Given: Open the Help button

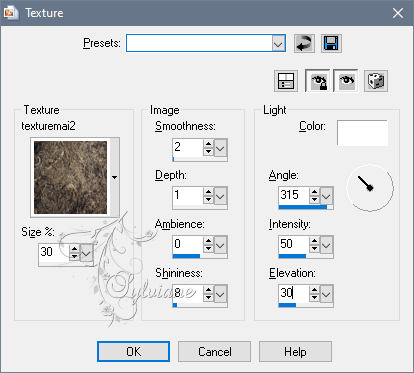Looking at the screenshot, I should click(295, 352).
